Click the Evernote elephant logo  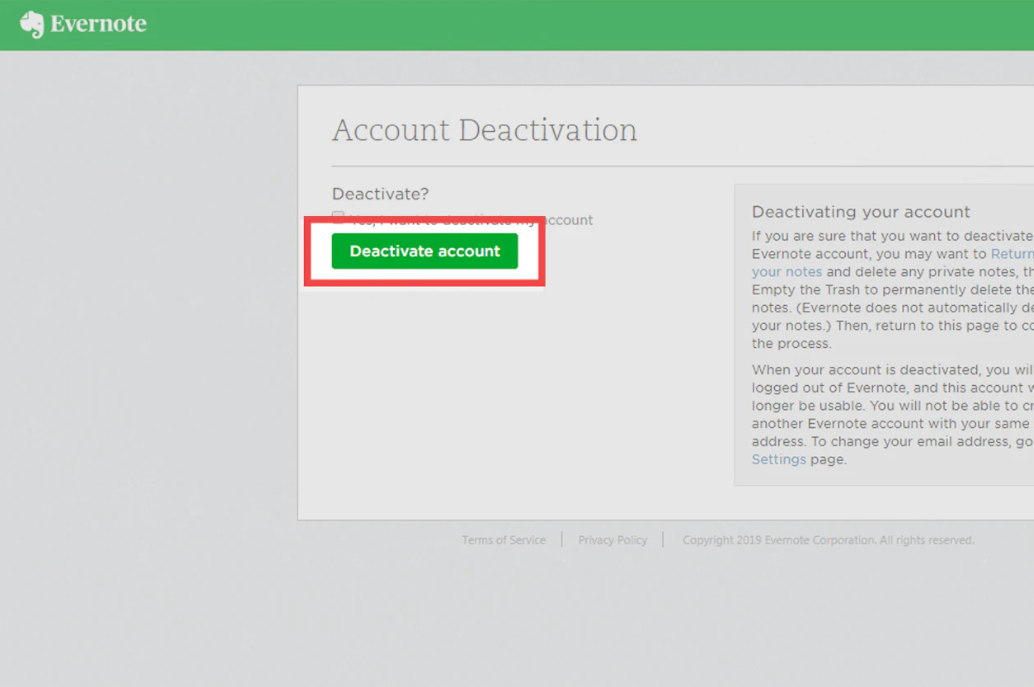click(x=32, y=24)
